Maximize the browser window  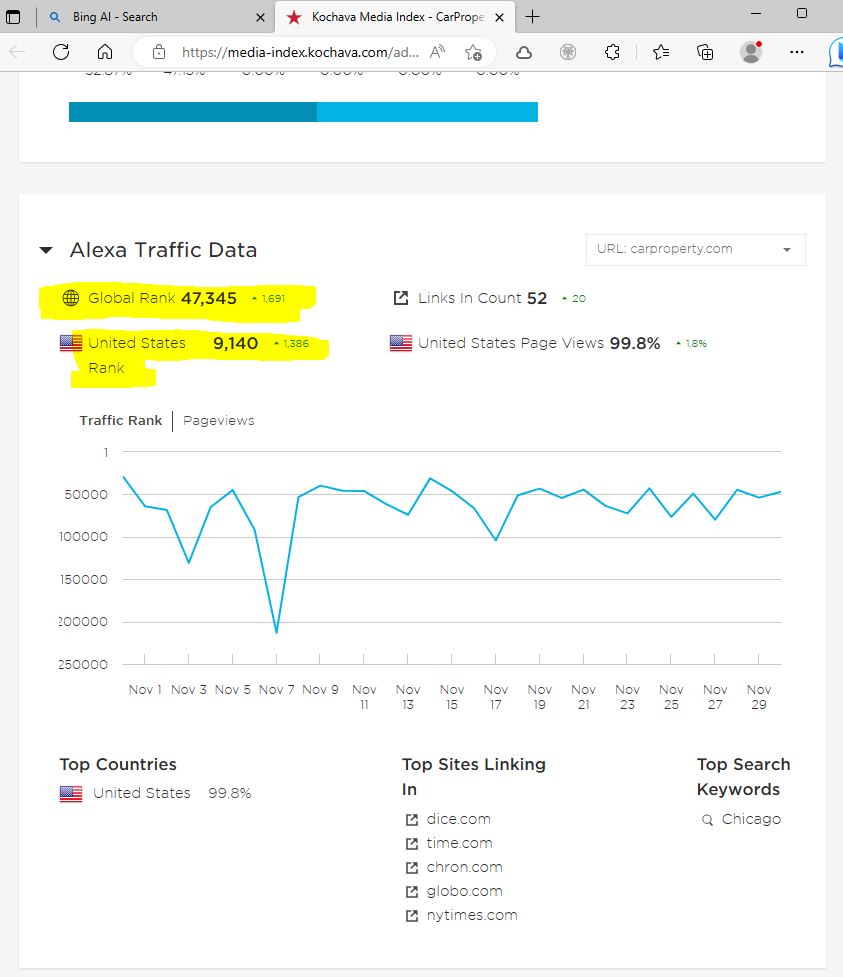802,13
